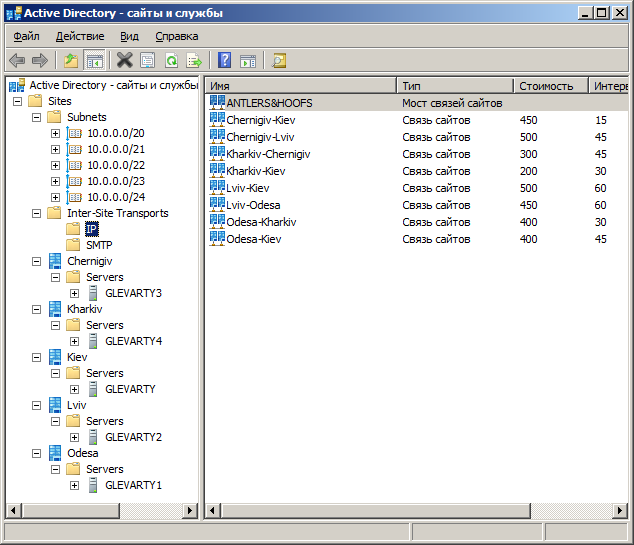The image size is (634, 545).
Task: Select the IP transport folder
Action: click(92, 229)
